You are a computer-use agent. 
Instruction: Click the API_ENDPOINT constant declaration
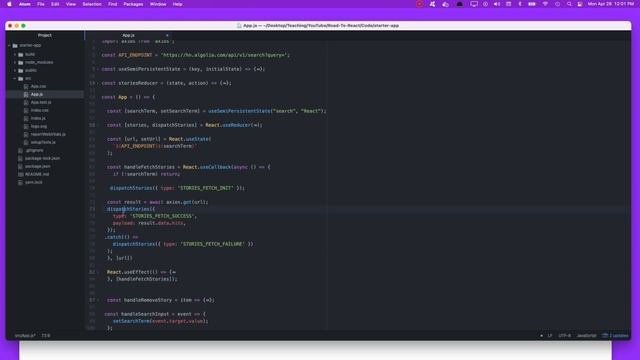[x=135, y=55]
